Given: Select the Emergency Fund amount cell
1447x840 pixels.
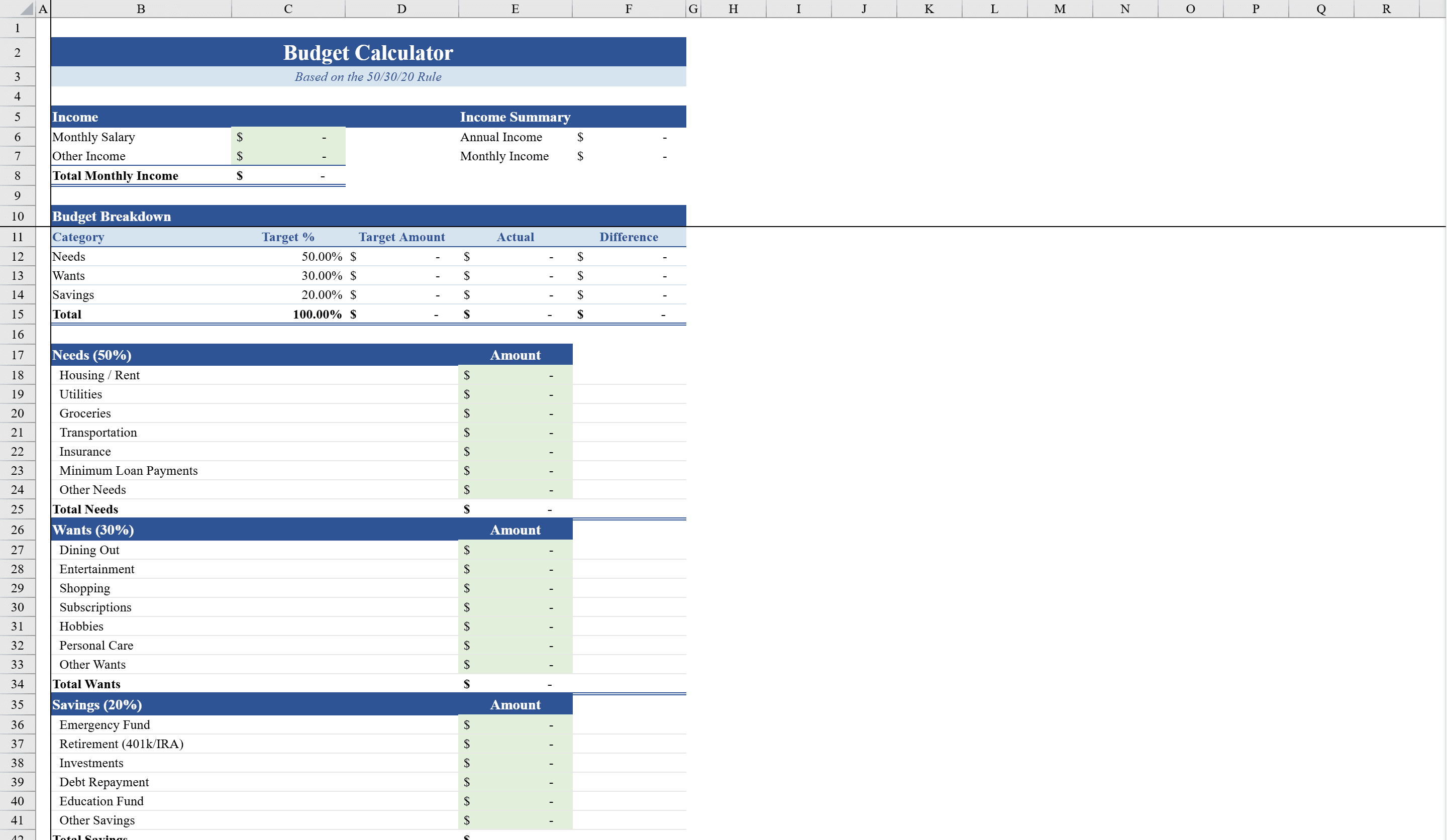Looking at the screenshot, I should coord(514,724).
